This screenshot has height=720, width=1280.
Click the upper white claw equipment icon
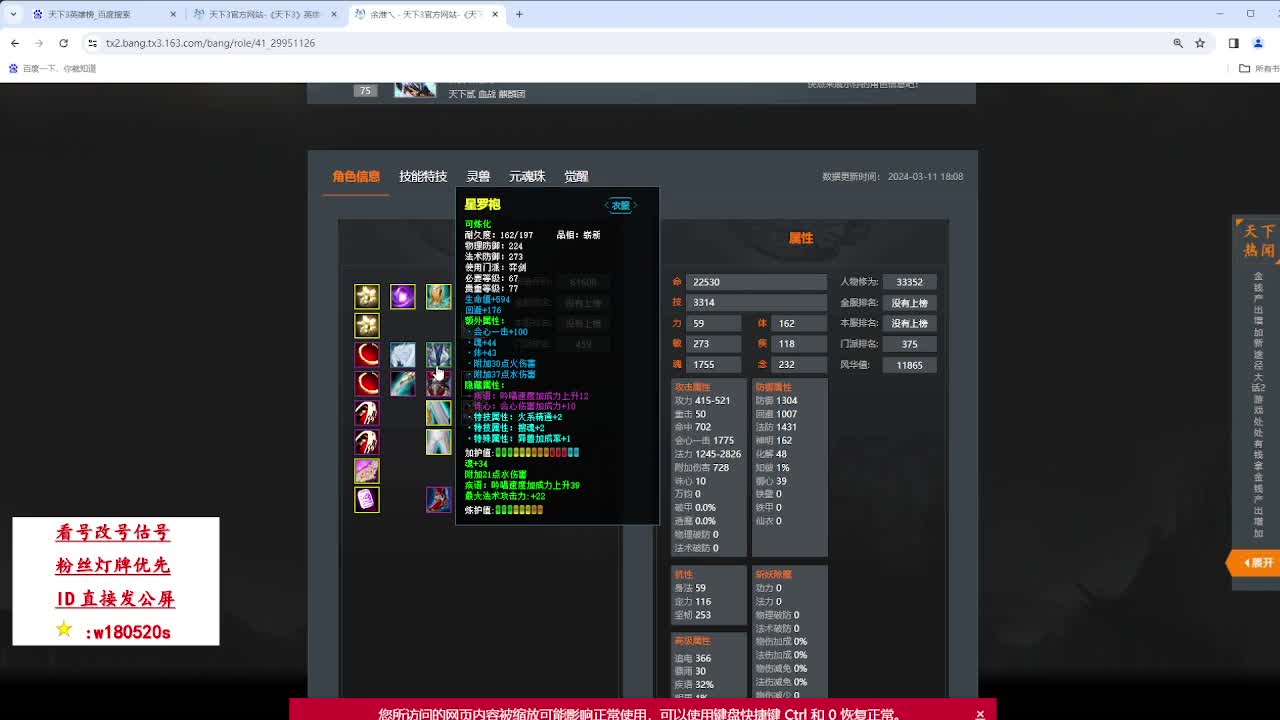click(x=367, y=412)
